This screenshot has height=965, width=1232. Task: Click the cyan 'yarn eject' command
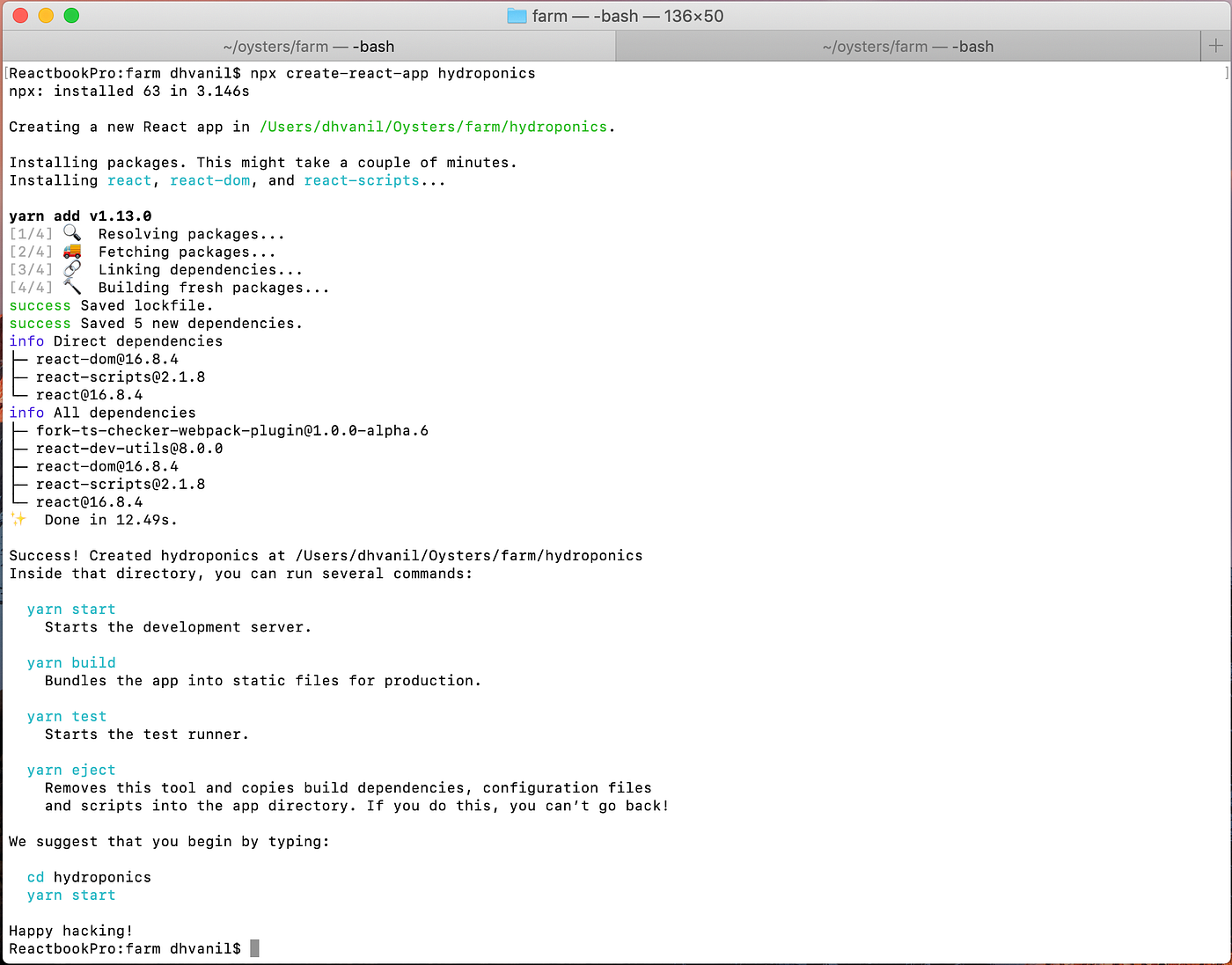pyautogui.click(x=71, y=770)
